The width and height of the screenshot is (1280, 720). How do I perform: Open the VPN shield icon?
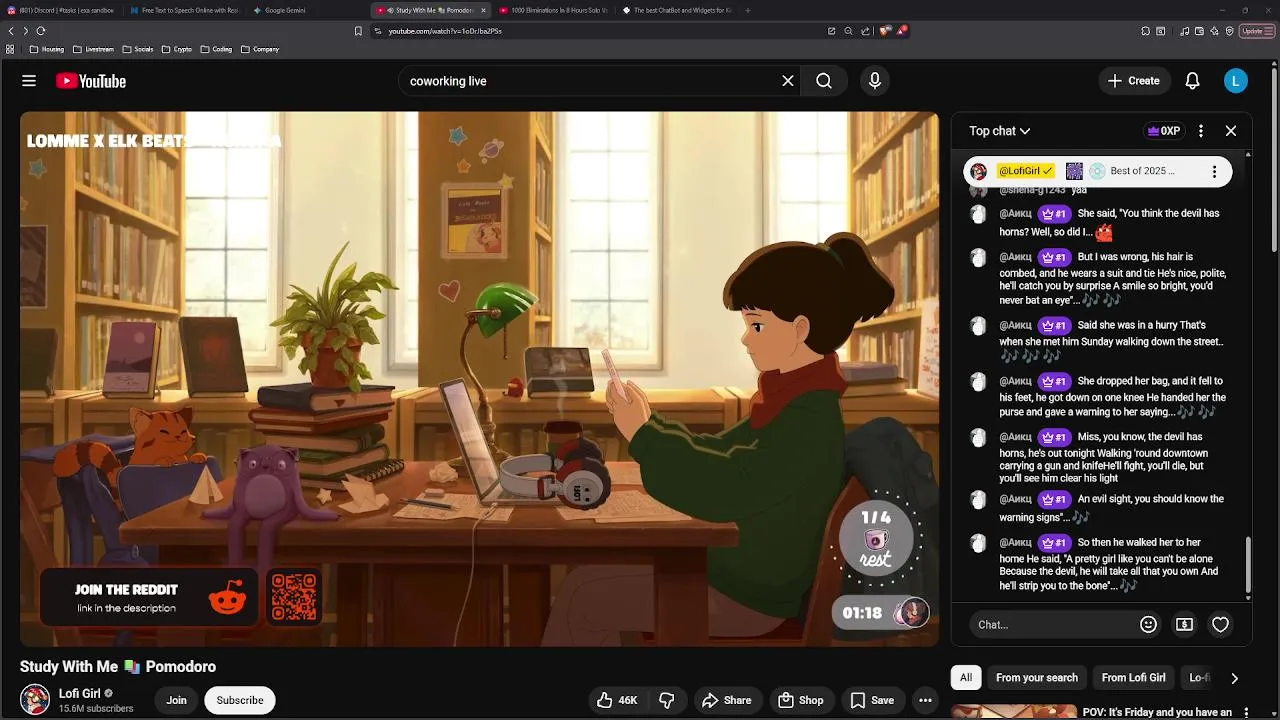pyautogui.click(x=1230, y=31)
